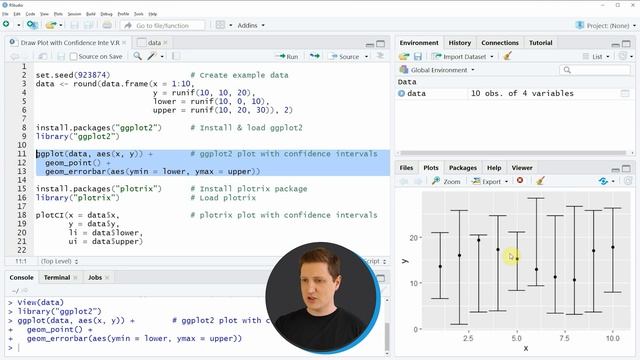Click the line 18 plotCI code line
The width and height of the screenshot is (640, 360).
pos(207,215)
